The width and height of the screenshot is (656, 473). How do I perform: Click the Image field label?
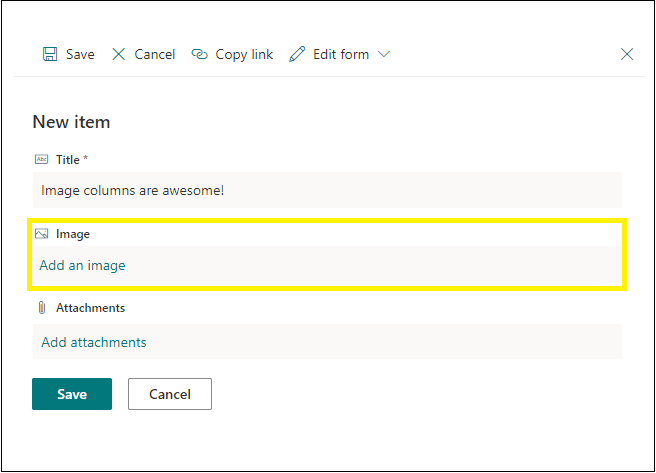pos(73,234)
